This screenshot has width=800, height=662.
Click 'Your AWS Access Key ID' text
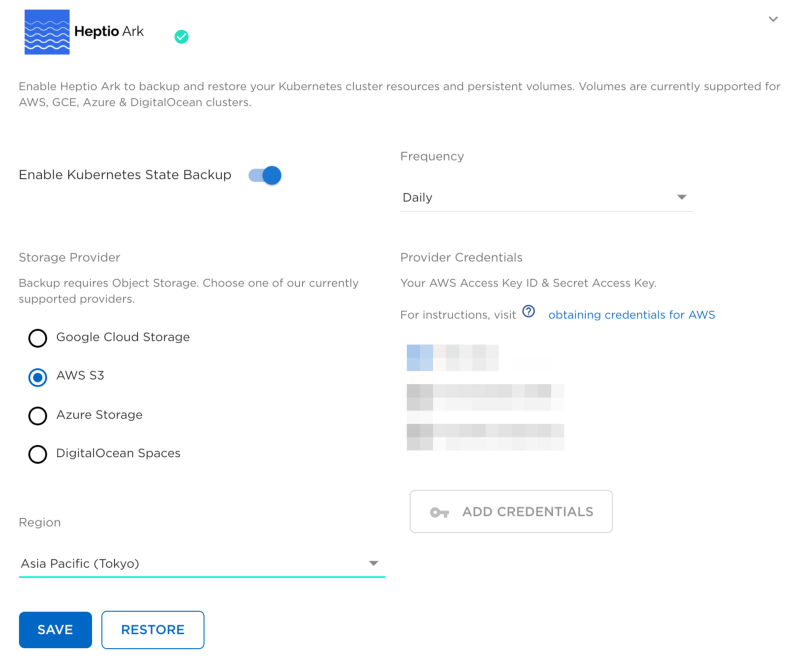click(x=528, y=283)
